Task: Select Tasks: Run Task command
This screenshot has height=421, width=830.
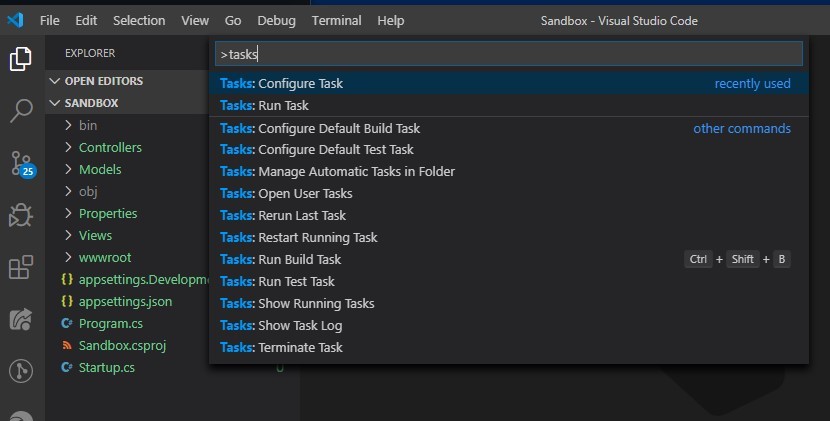Action: pyautogui.click(x=509, y=105)
